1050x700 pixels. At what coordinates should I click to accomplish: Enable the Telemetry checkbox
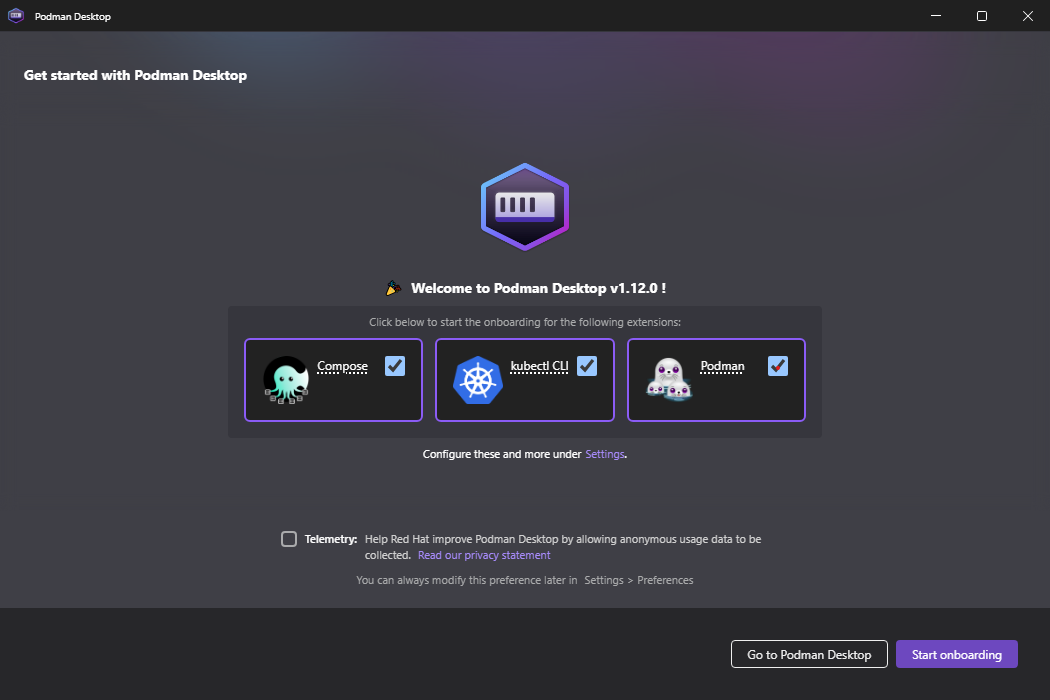[x=289, y=539]
